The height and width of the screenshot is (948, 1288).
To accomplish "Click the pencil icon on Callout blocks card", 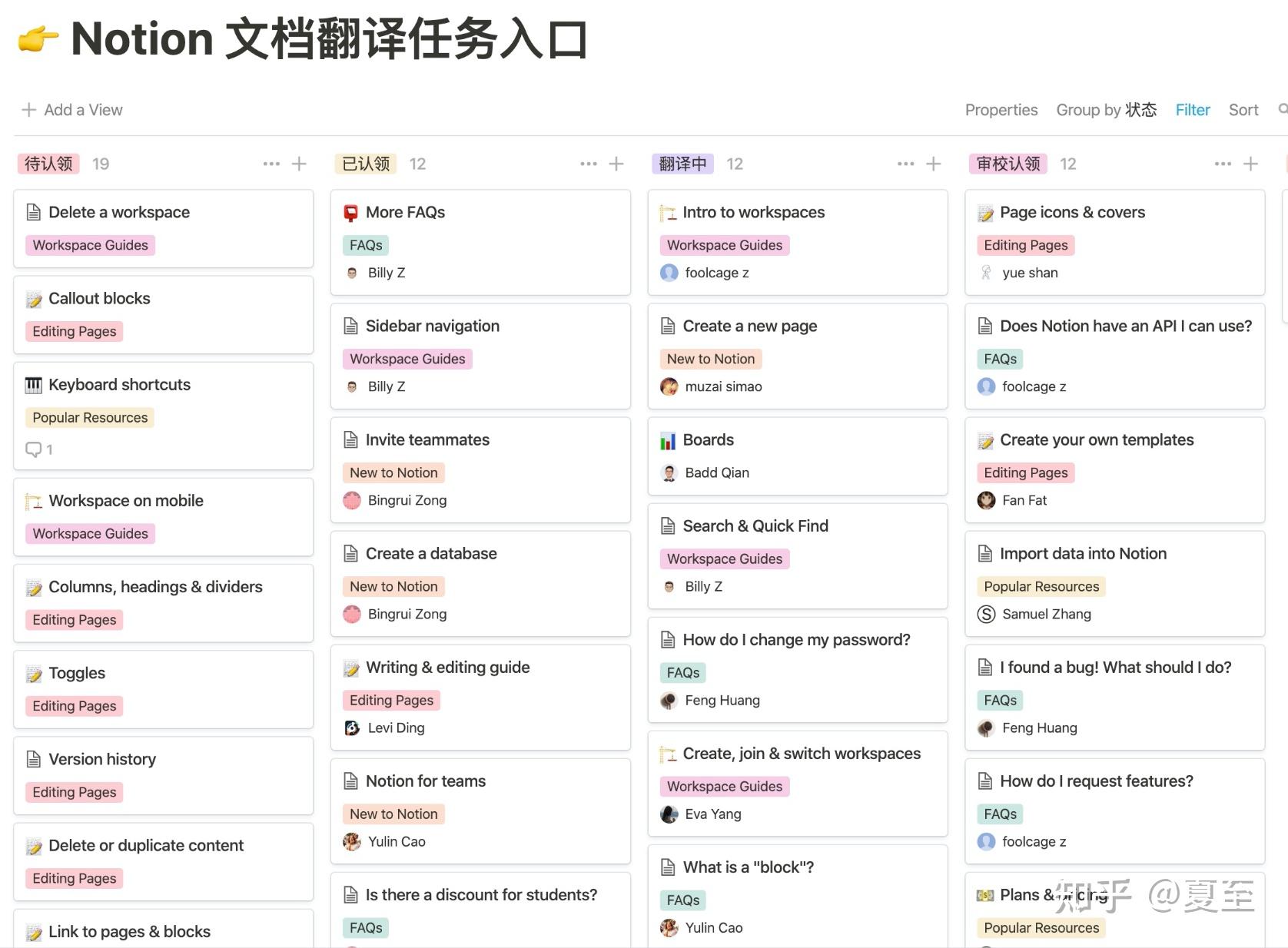I will (x=32, y=298).
